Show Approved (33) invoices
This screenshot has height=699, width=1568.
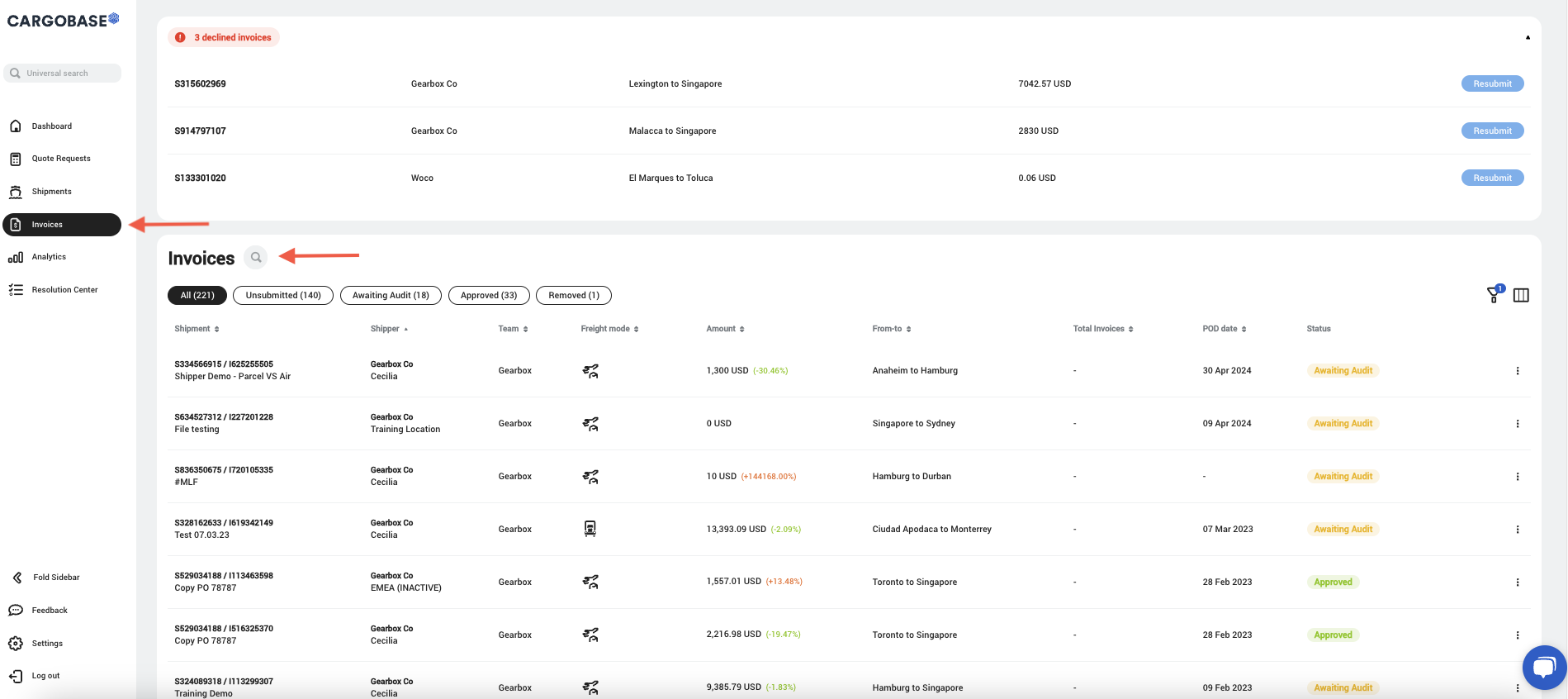point(489,295)
